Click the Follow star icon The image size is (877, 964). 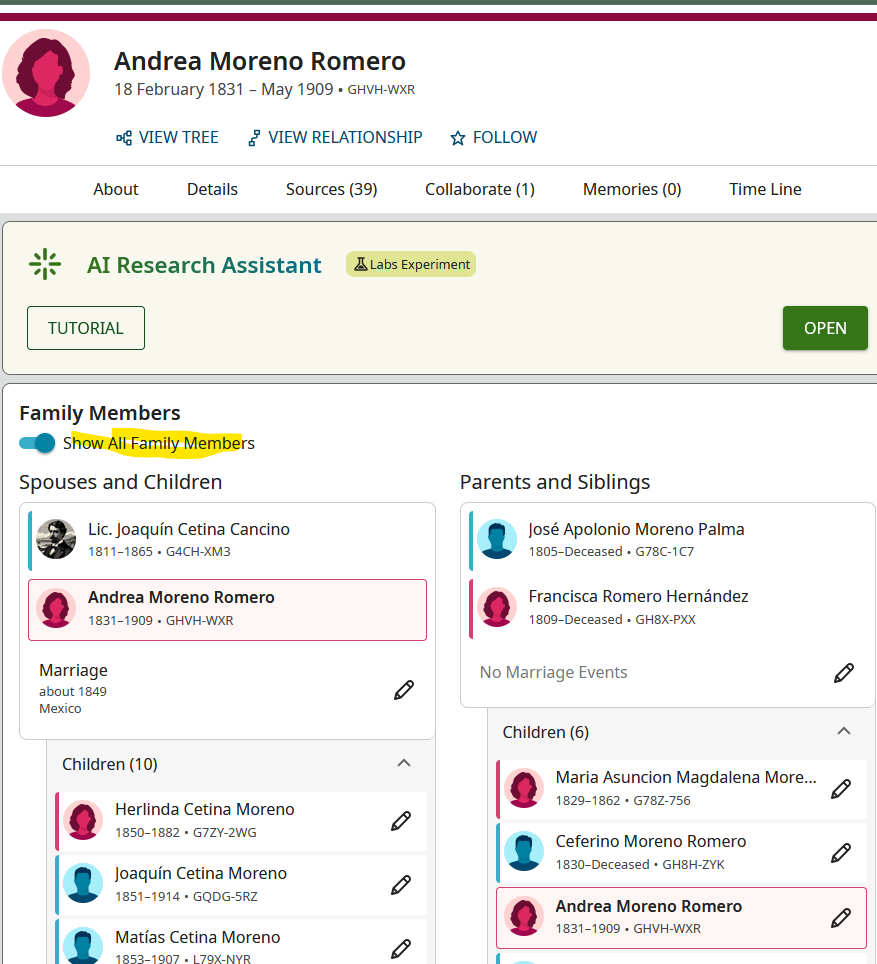[458, 138]
